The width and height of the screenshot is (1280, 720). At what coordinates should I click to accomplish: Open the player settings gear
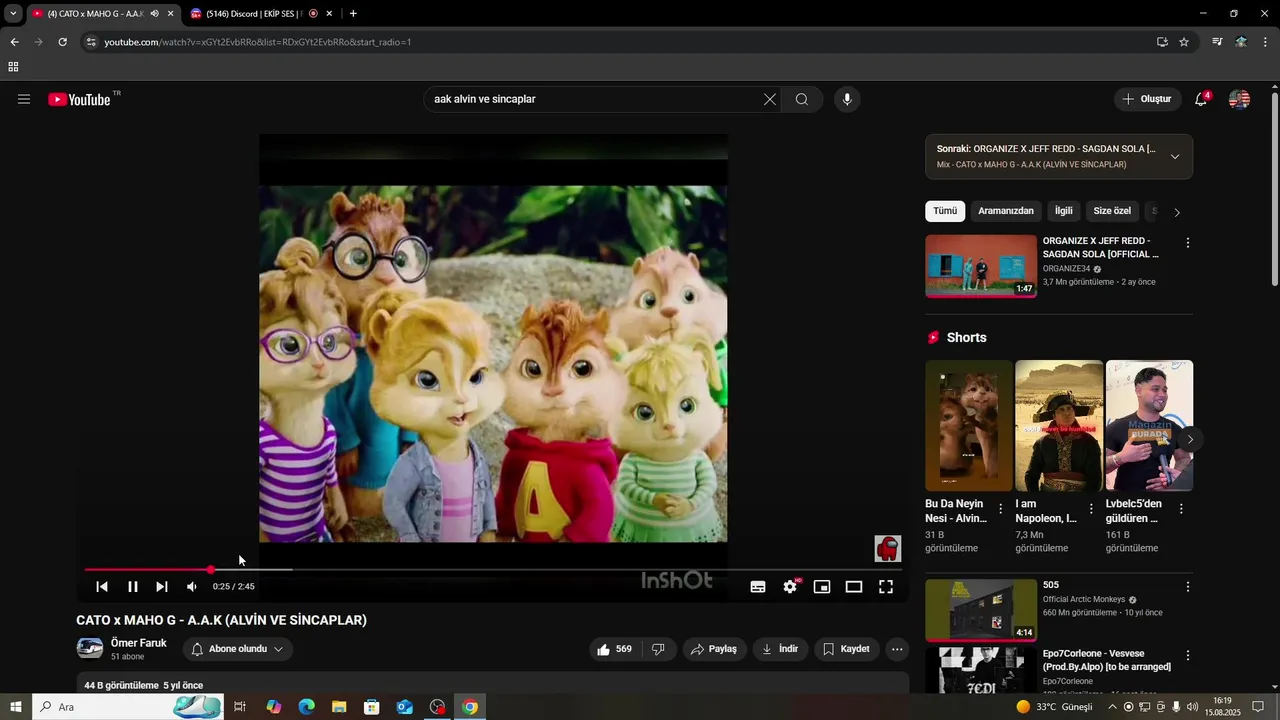pyautogui.click(x=790, y=587)
